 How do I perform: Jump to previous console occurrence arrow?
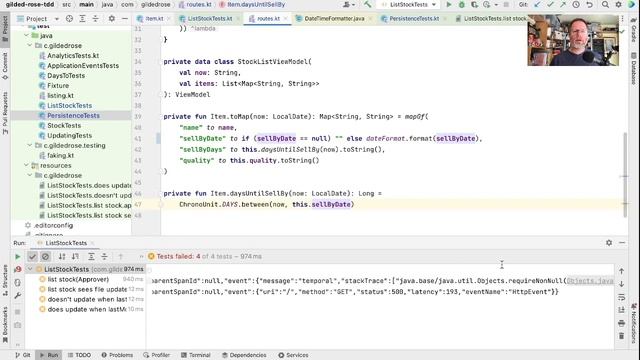(621, 271)
